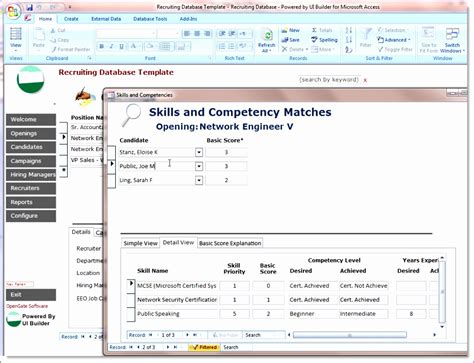Center text in Font group
This screenshot has width=474, height=363.
pos(197,33)
